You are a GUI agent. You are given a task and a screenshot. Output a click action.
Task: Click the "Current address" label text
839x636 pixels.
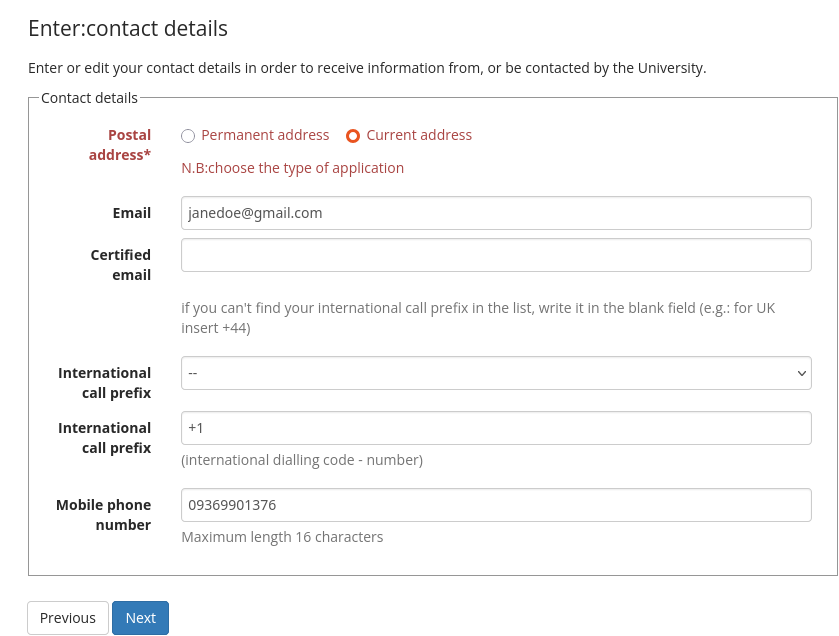[x=419, y=135]
